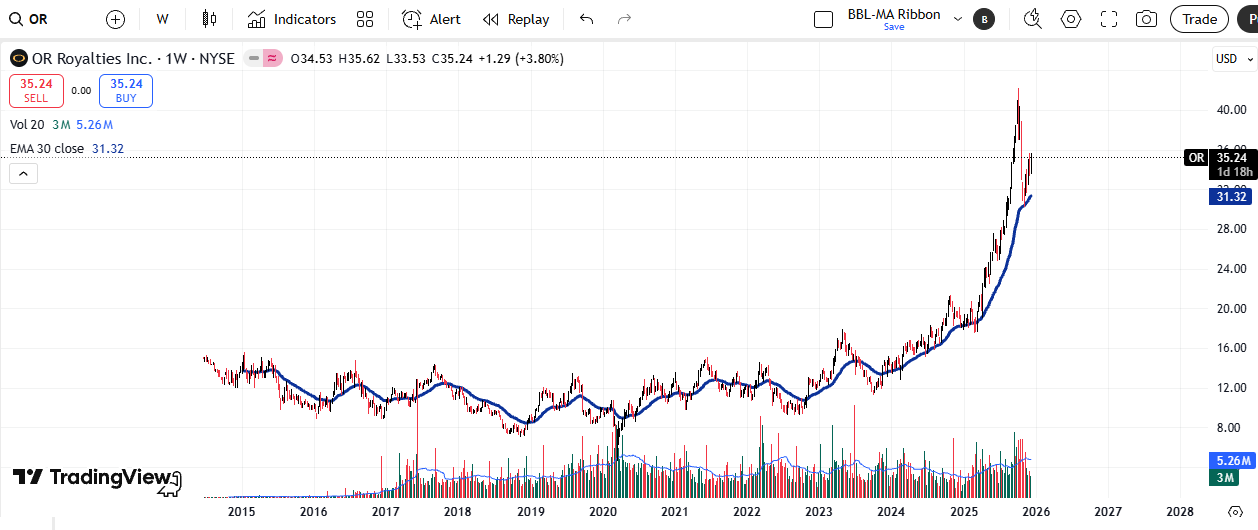The image size is (1258, 530).
Task: Open indicator templates grid icon
Action: click(x=365, y=19)
